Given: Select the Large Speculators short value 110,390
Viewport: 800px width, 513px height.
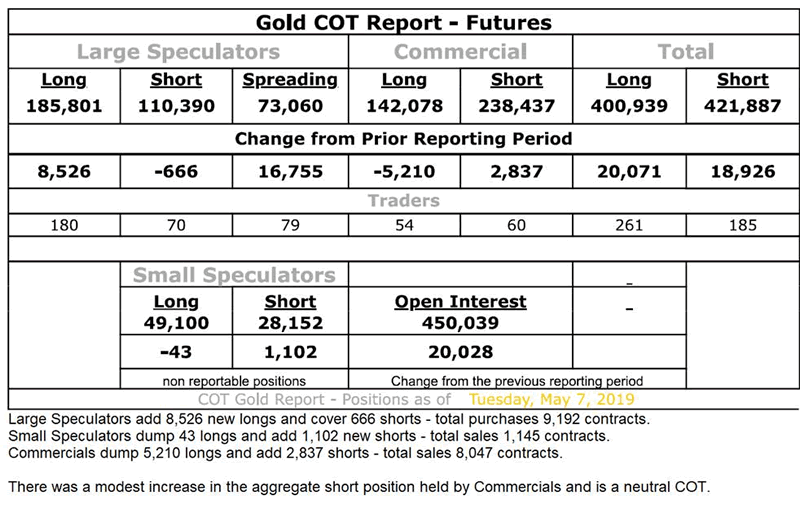Looking at the screenshot, I should click(x=176, y=105).
